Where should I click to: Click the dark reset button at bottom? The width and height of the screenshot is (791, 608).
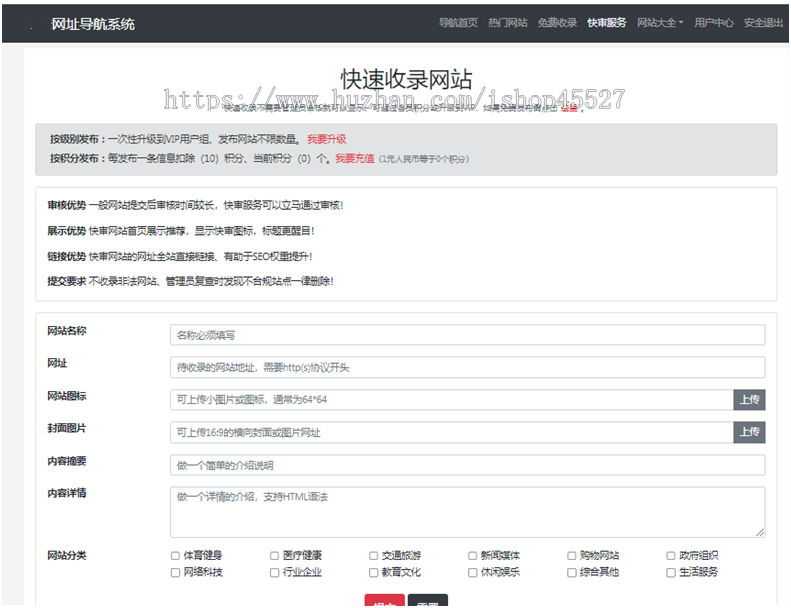(x=428, y=600)
